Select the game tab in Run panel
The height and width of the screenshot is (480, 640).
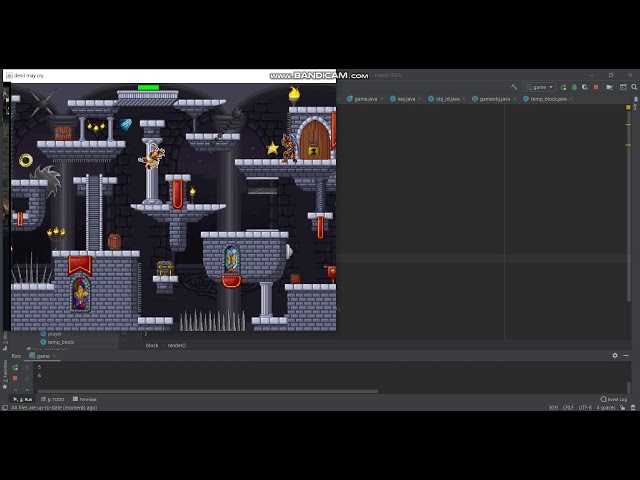(43, 356)
